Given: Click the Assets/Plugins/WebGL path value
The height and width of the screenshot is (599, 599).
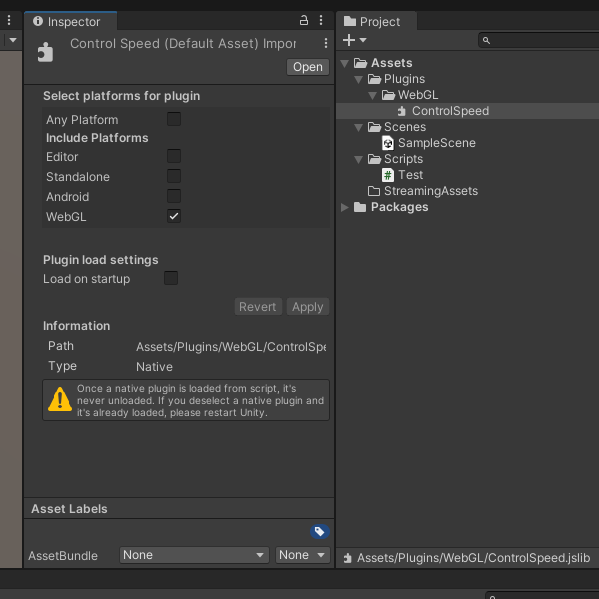Looking at the screenshot, I should (231, 347).
